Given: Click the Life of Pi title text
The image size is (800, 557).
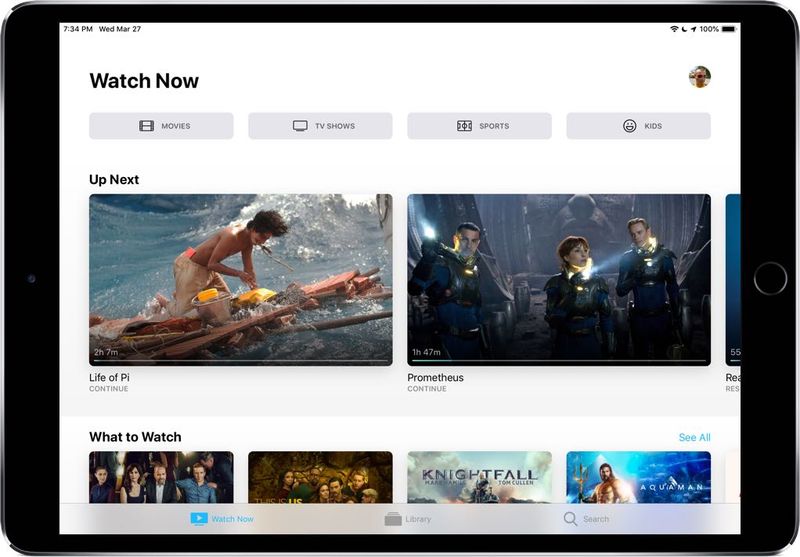Looking at the screenshot, I should (x=109, y=377).
